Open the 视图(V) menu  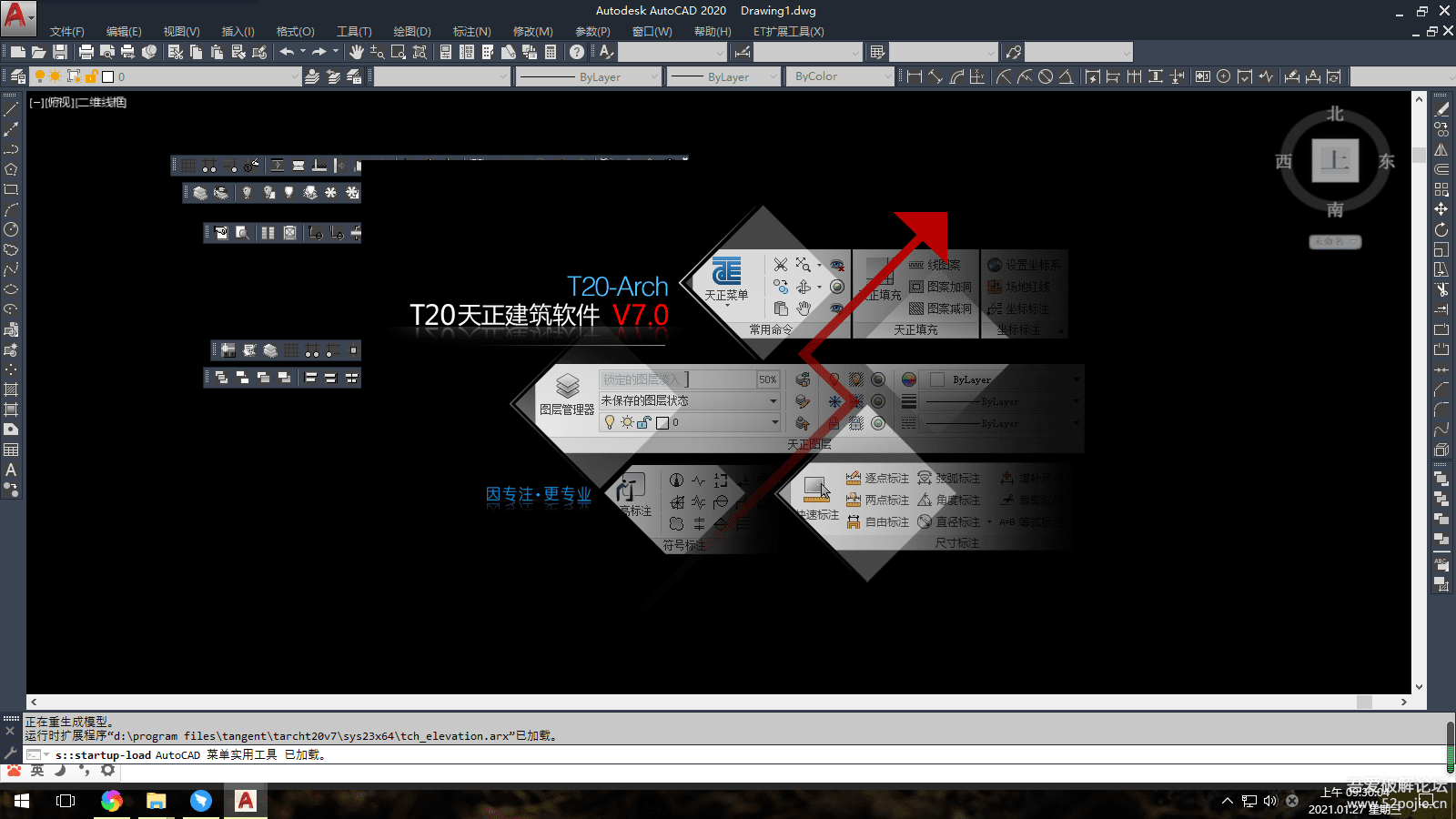181,31
